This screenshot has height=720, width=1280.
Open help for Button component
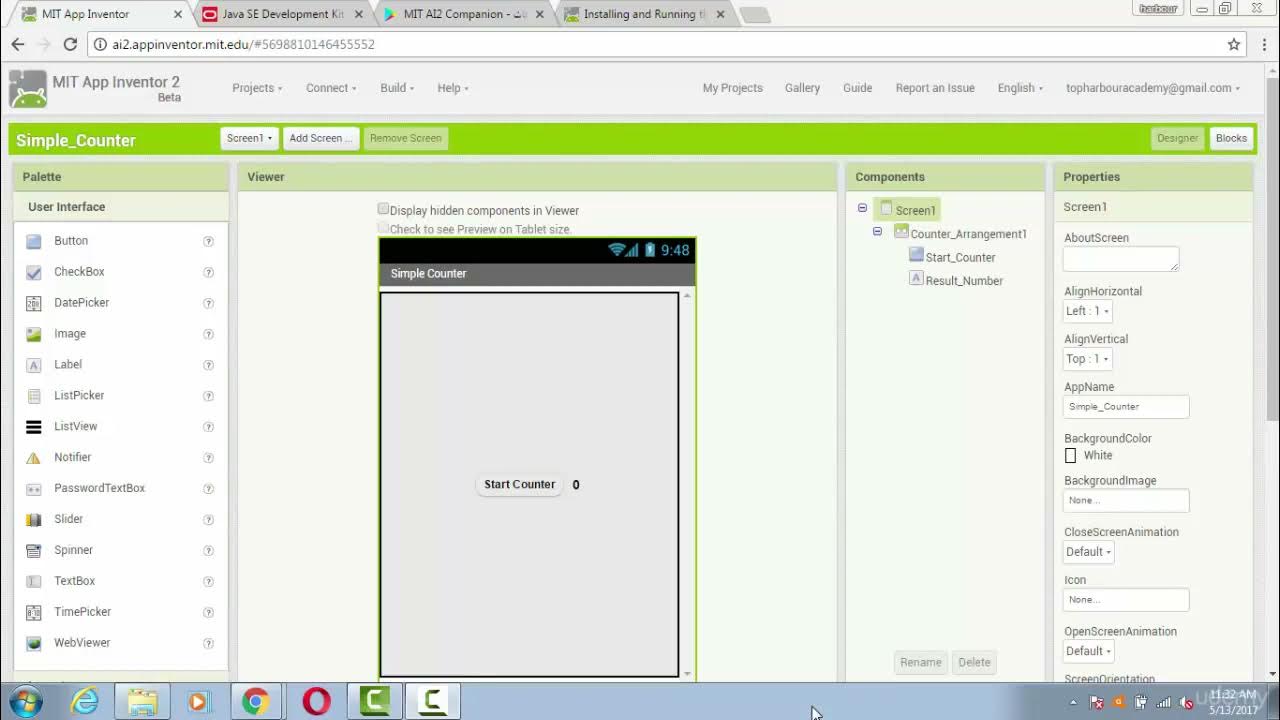(209, 241)
